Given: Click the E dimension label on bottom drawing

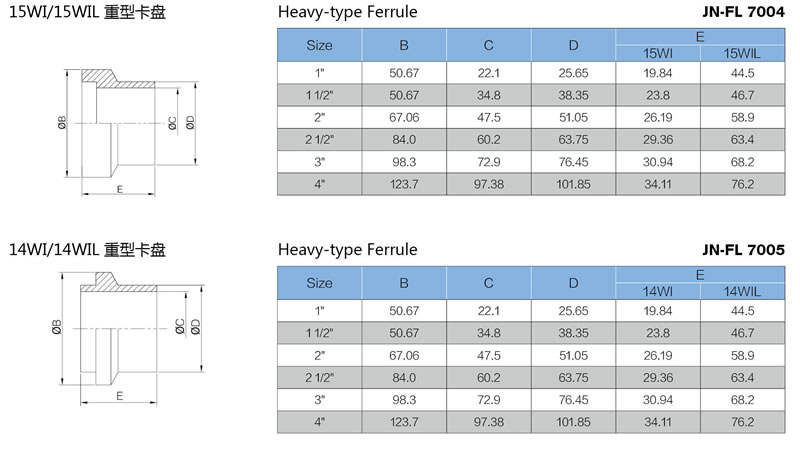Looking at the screenshot, I should pyautogui.click(x=119, y=396).
